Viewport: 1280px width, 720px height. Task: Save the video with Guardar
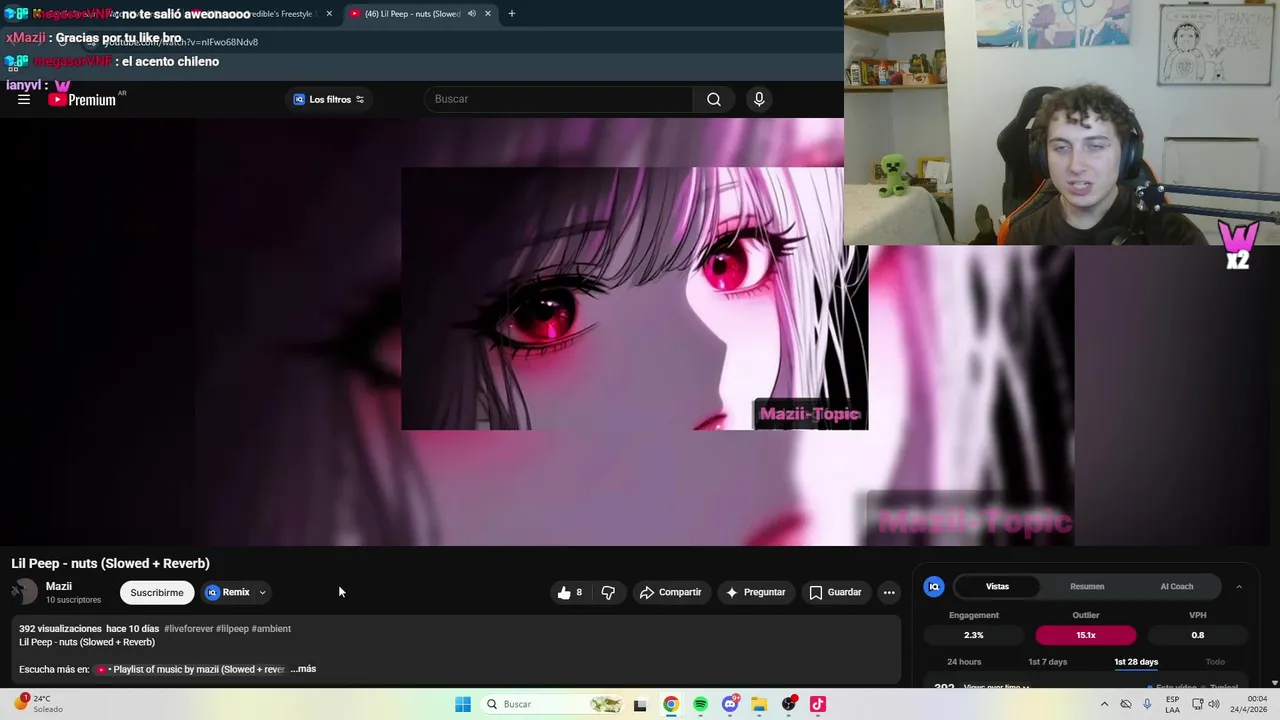pos(835,592)
